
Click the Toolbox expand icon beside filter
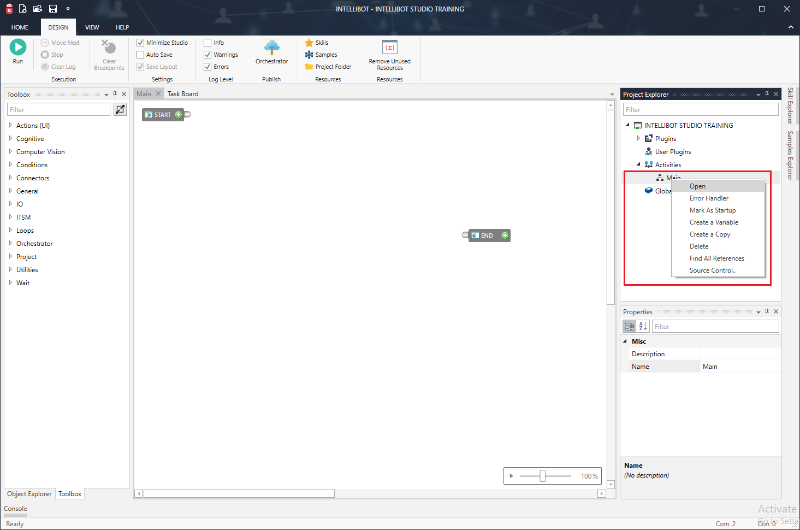tap(120, 110)
